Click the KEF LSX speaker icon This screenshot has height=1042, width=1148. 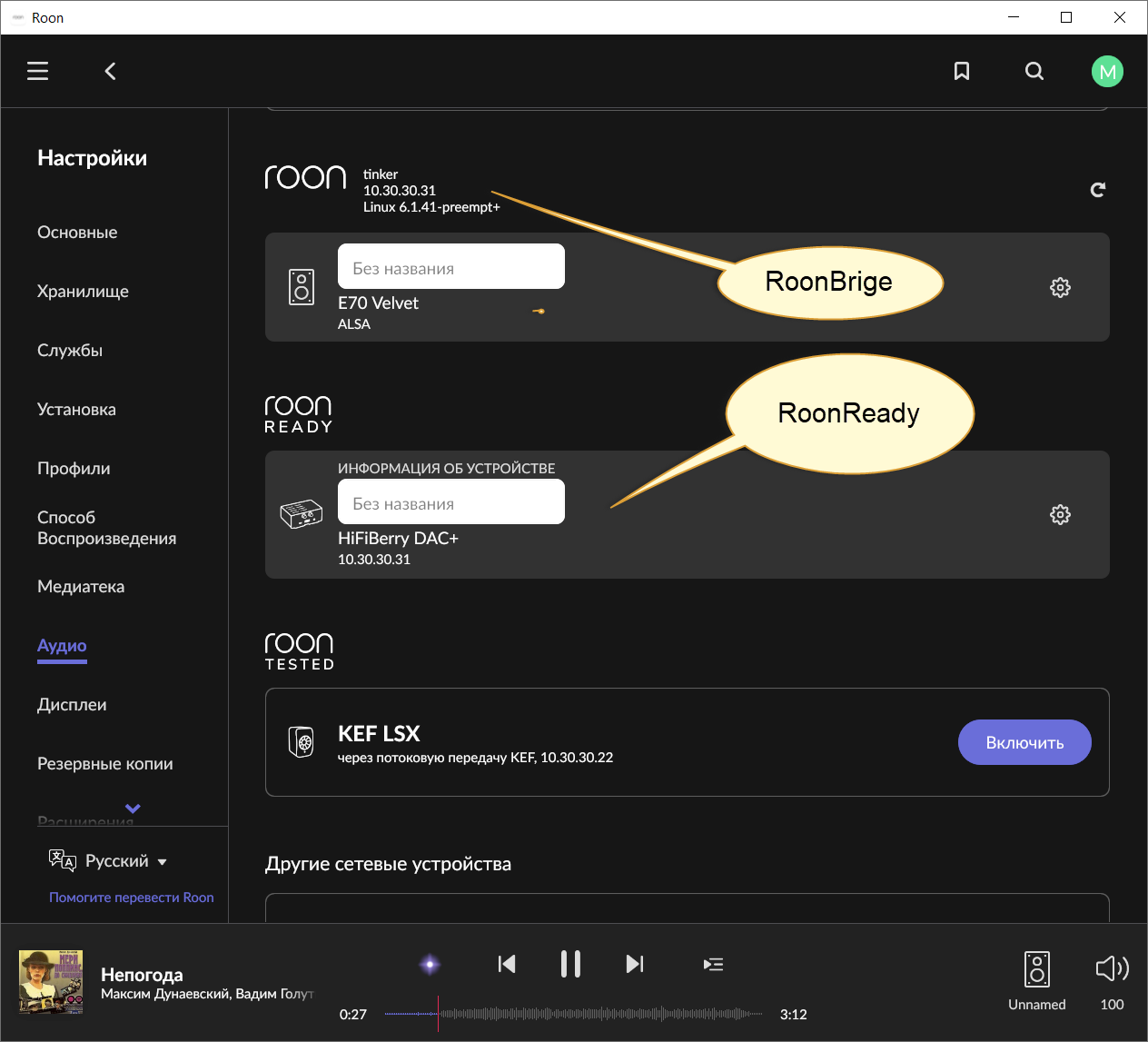pyautogui.click(x=302, y=742)
